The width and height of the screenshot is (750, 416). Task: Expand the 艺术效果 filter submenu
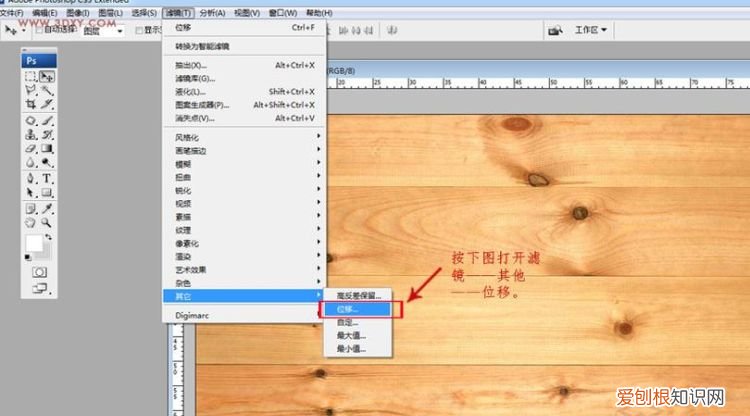pos(244,270)
